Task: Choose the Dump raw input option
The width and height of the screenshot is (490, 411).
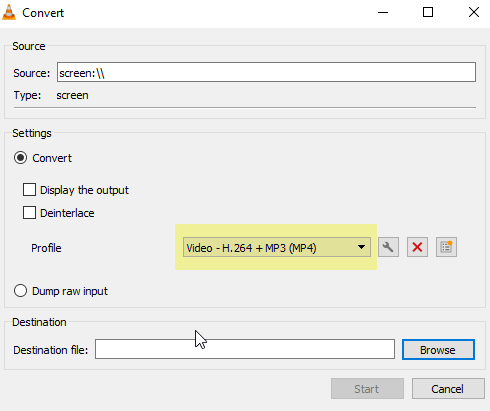Action: coord(20,291)
